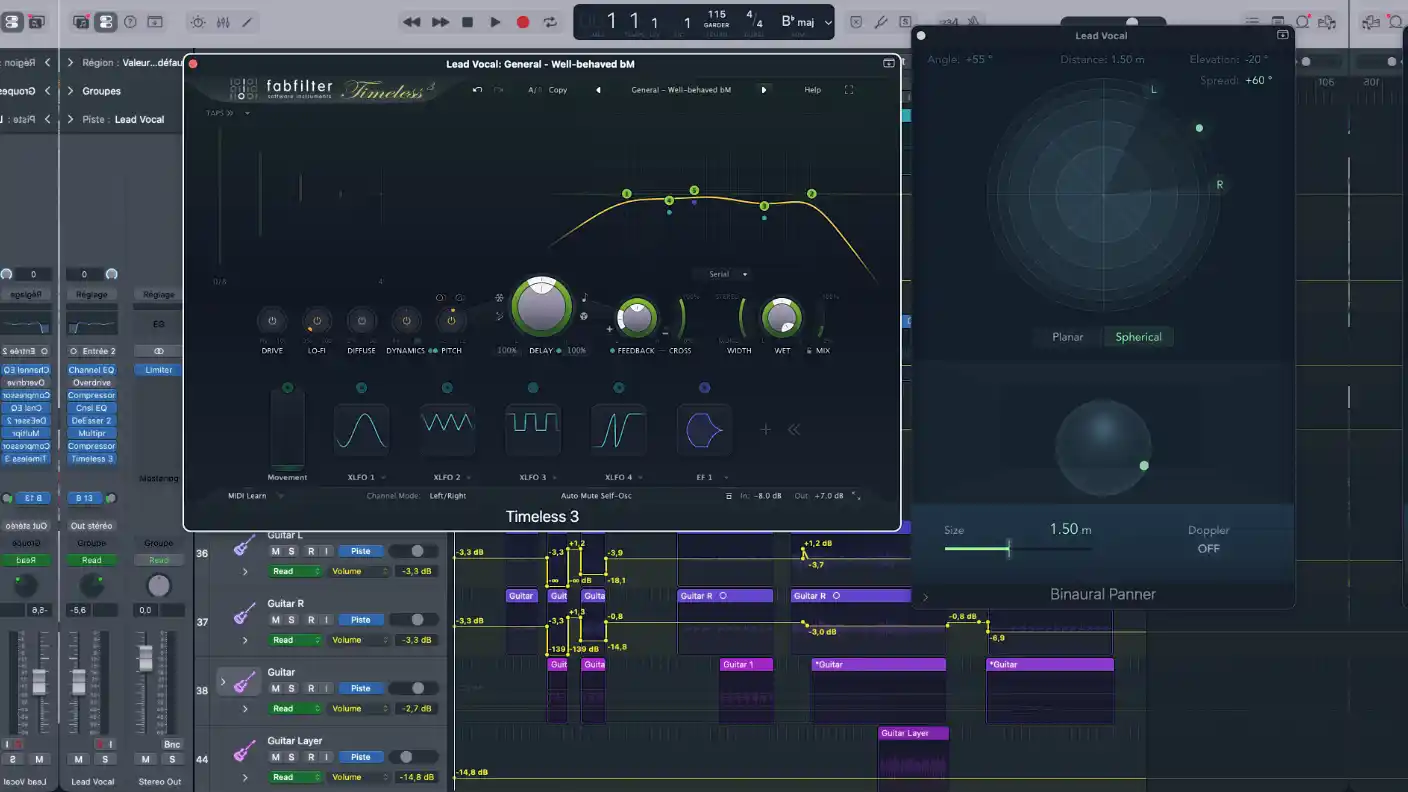Load the previous Timeless preset arrow
The height and width of the screenshot is (792, 1408).
pyautogui.click(x=598, y=90)
